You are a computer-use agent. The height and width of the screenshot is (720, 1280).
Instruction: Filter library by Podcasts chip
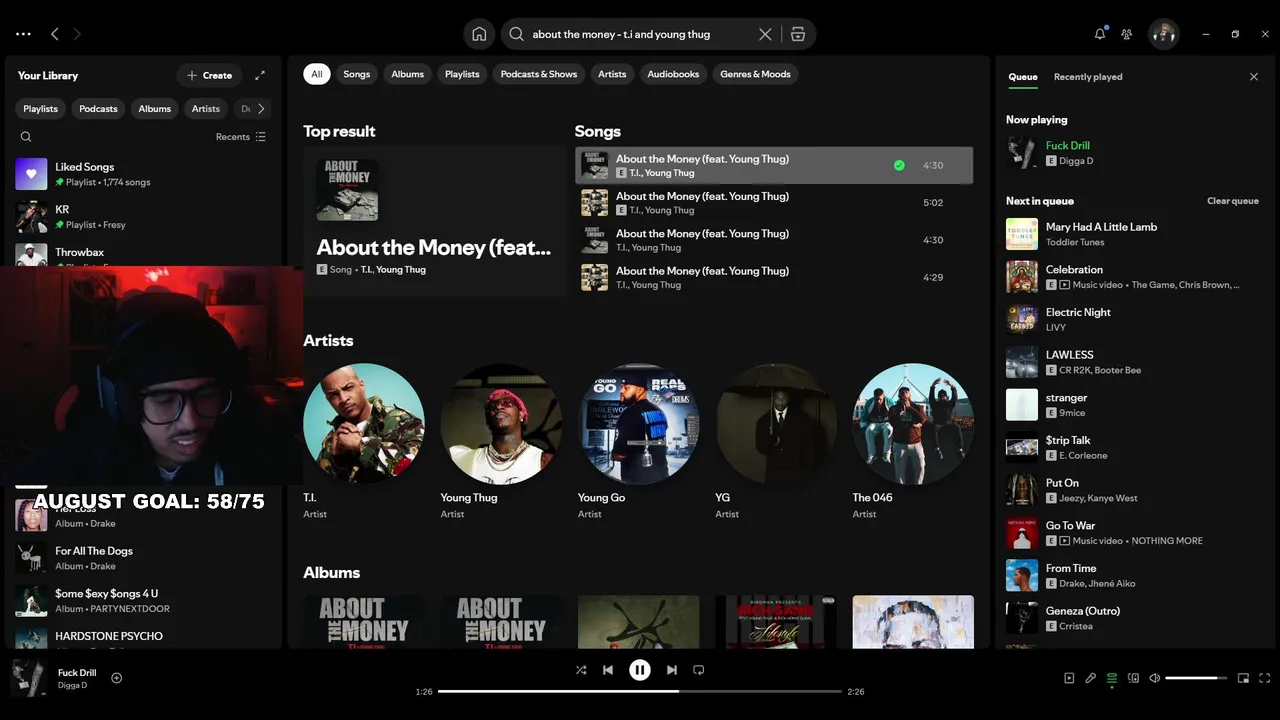[x=98, y=109]
